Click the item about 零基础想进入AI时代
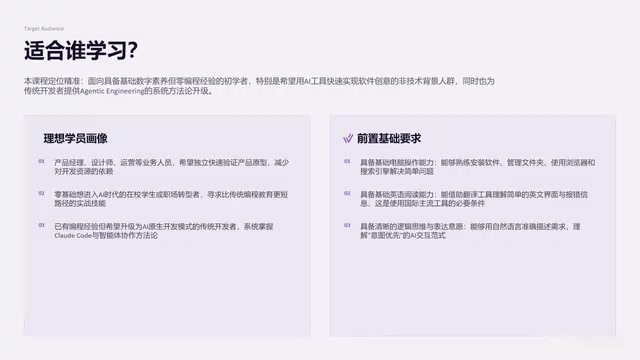The height and width of the screenshot is (360, 640). (x=171, y=199)
